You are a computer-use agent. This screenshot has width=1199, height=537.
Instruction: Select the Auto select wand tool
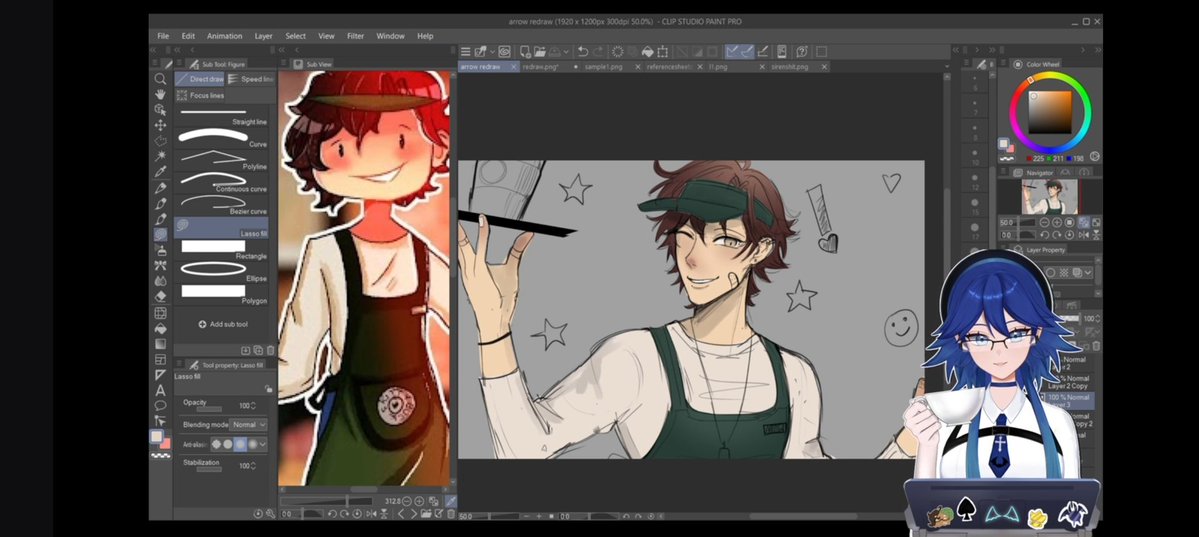[160, 156]
